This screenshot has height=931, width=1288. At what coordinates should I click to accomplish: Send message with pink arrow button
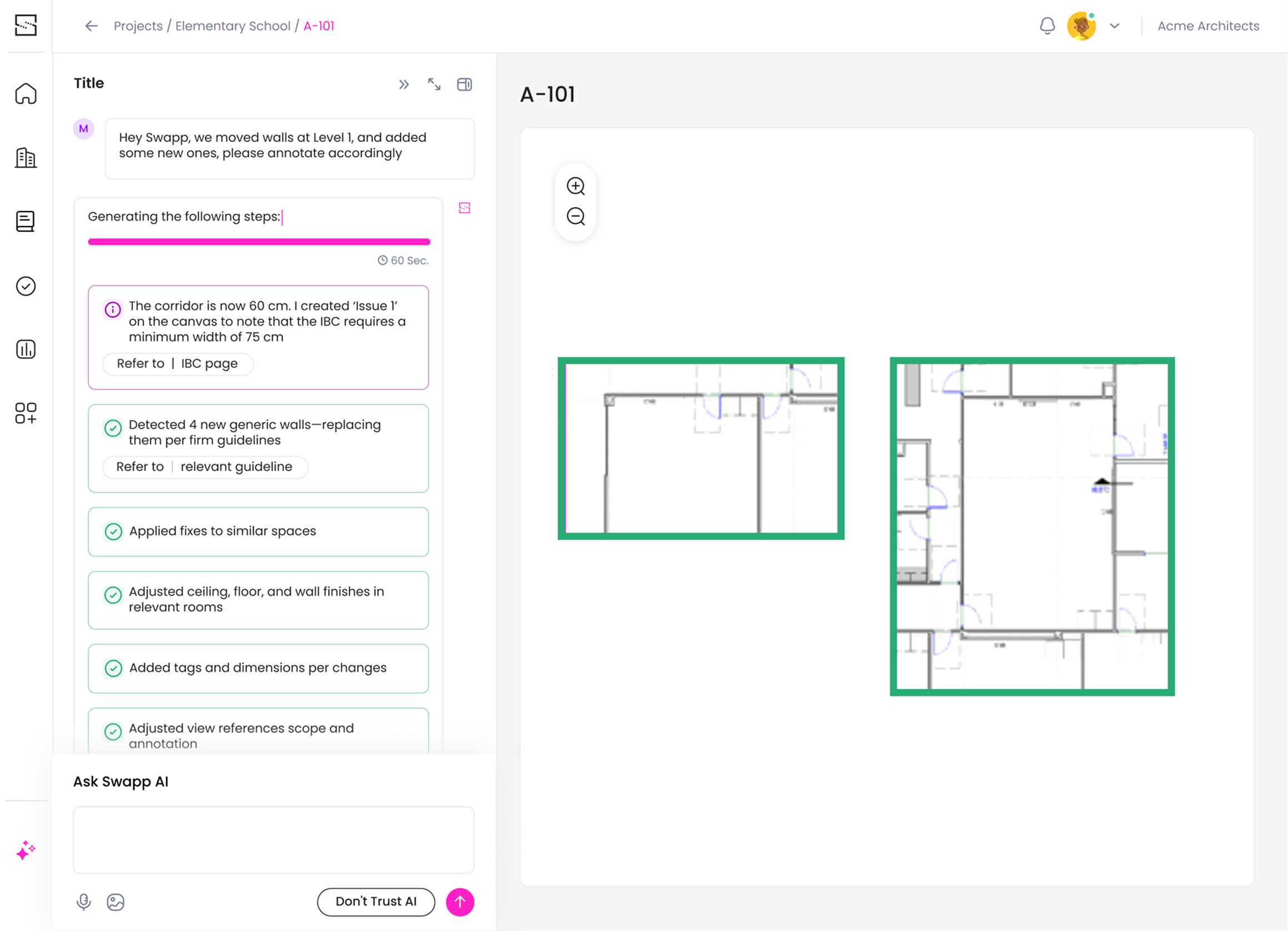tap(460, 902)
